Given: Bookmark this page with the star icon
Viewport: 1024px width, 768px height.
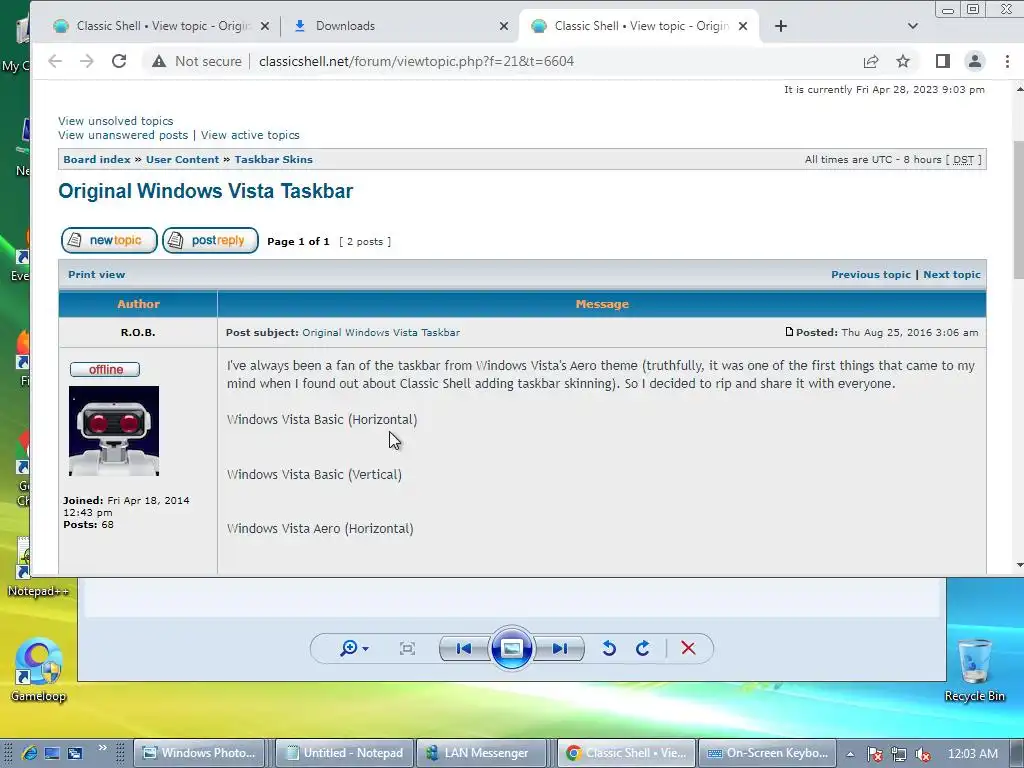Looking at the screenshot, I should click(903, 61).
